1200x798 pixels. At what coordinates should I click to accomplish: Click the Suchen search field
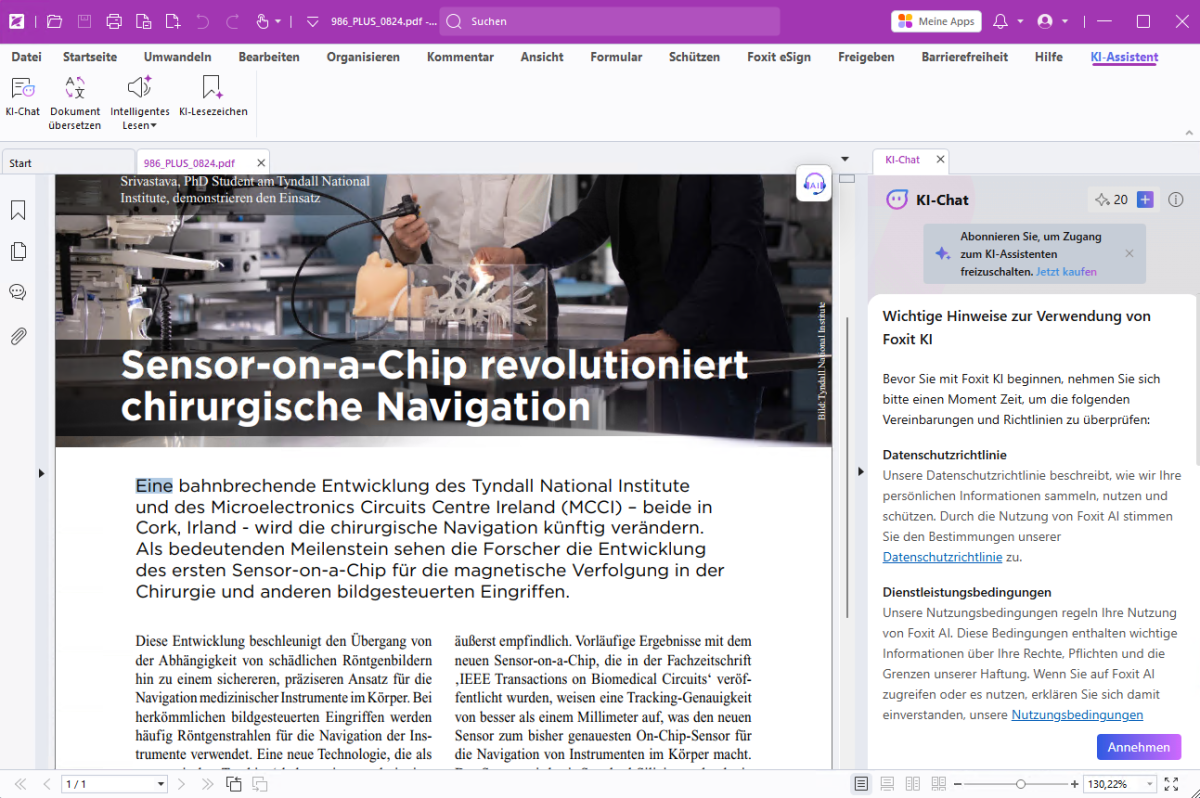(x=610, y=21)
